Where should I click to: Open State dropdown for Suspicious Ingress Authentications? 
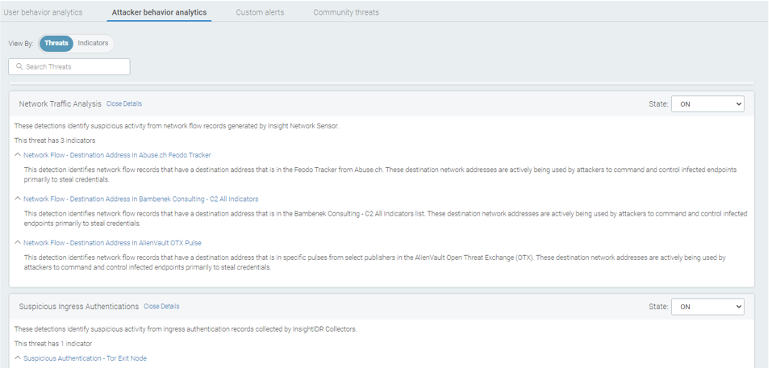coord(707,307)
